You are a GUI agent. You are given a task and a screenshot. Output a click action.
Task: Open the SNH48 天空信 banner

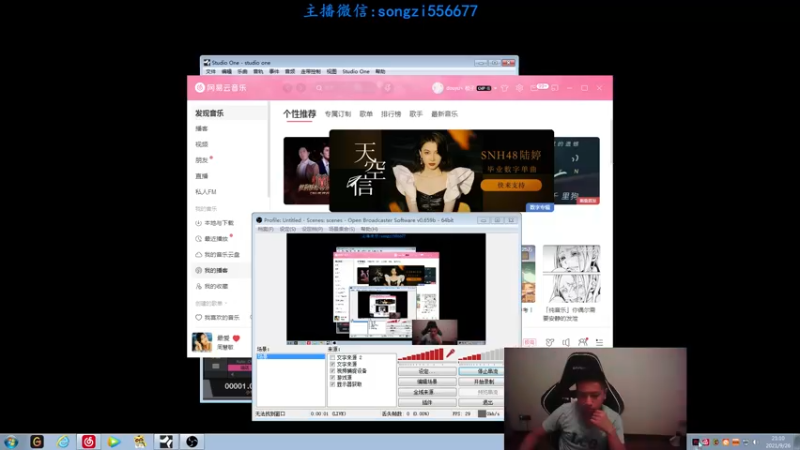441,170
